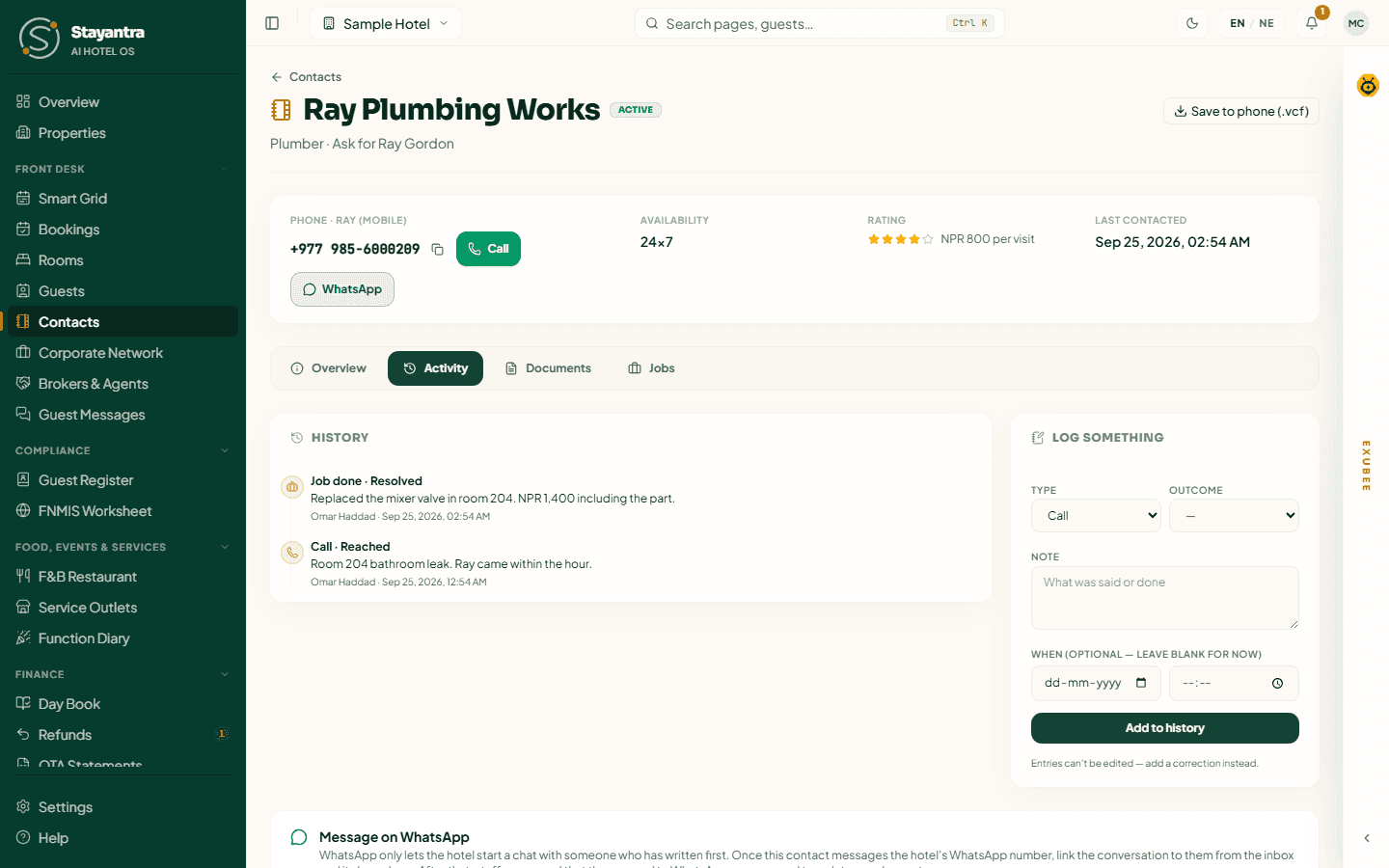Open the Type dropdown showing Call
This screenshot has height=868, width=1389.
(x=1096, y=515)
